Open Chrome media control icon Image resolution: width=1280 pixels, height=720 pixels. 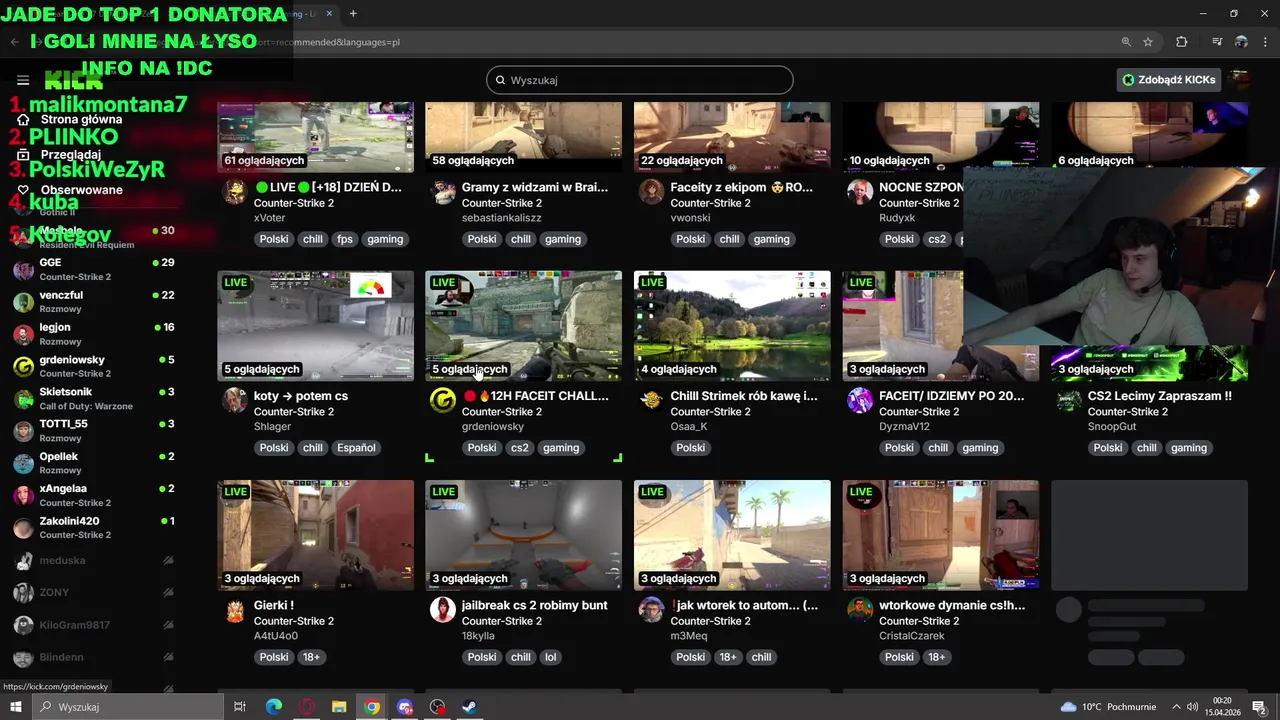point(1217,42)
